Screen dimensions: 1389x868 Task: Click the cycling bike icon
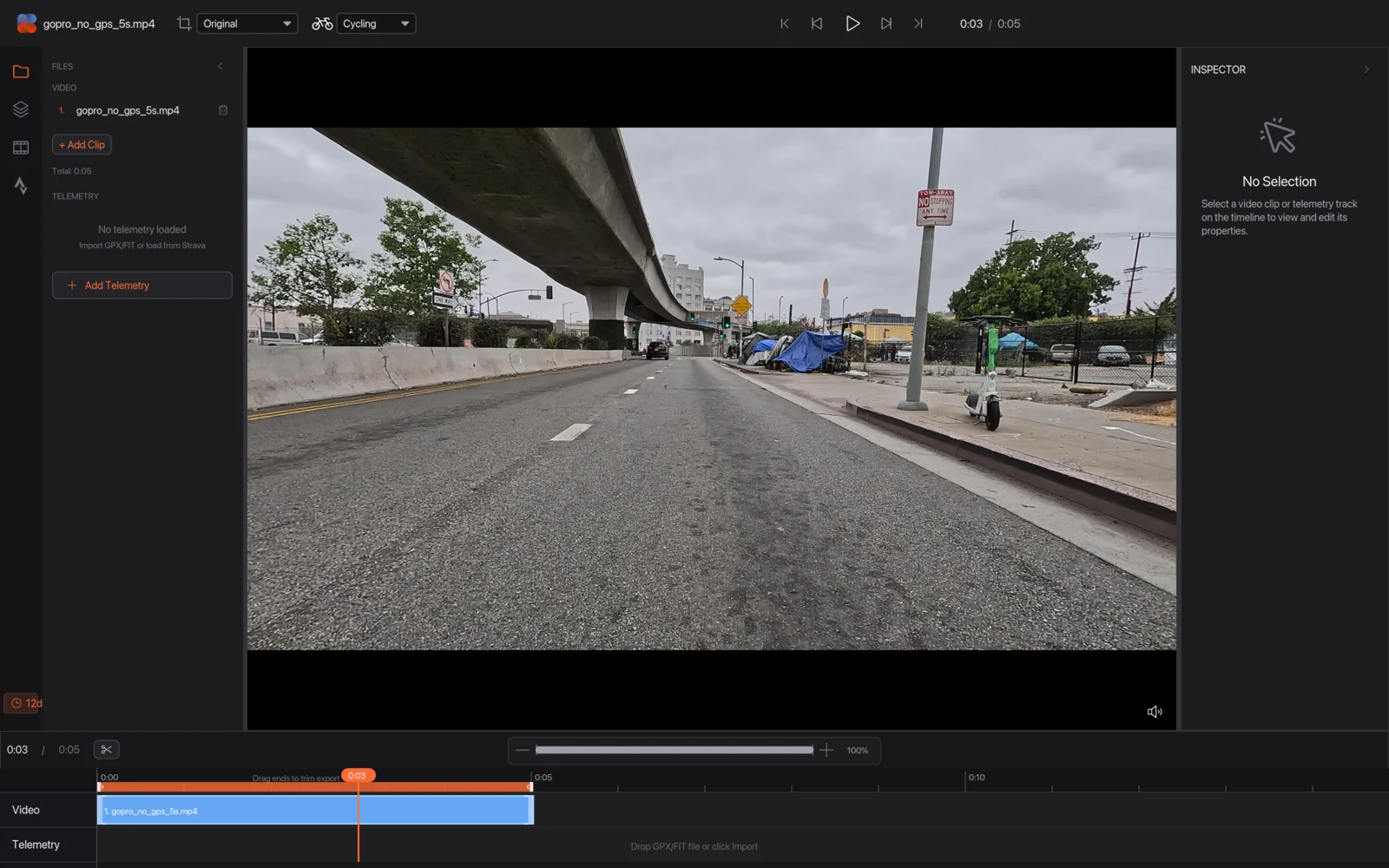[x=322, y=23]
